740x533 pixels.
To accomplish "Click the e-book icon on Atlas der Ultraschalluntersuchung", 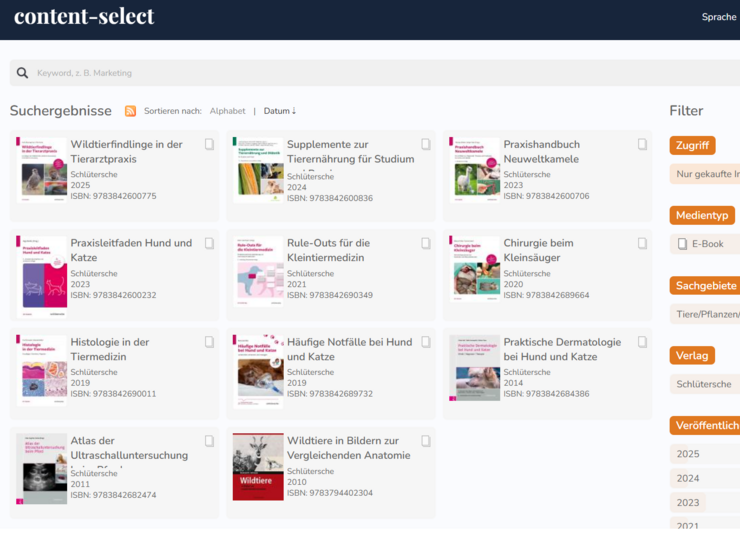I will [x=210, y=441].
